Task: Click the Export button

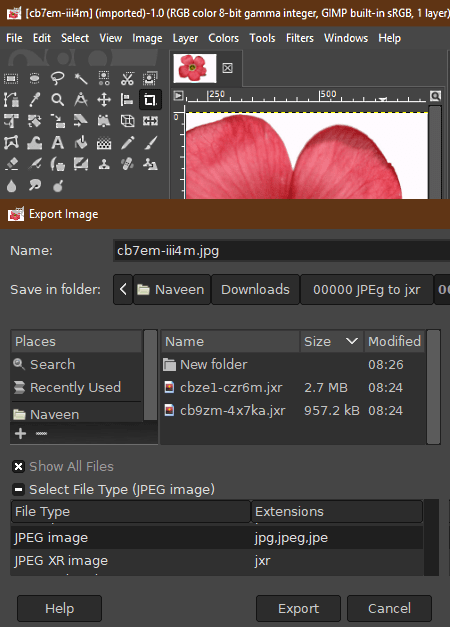Action: pyautogui.click(x=298, y=608)
